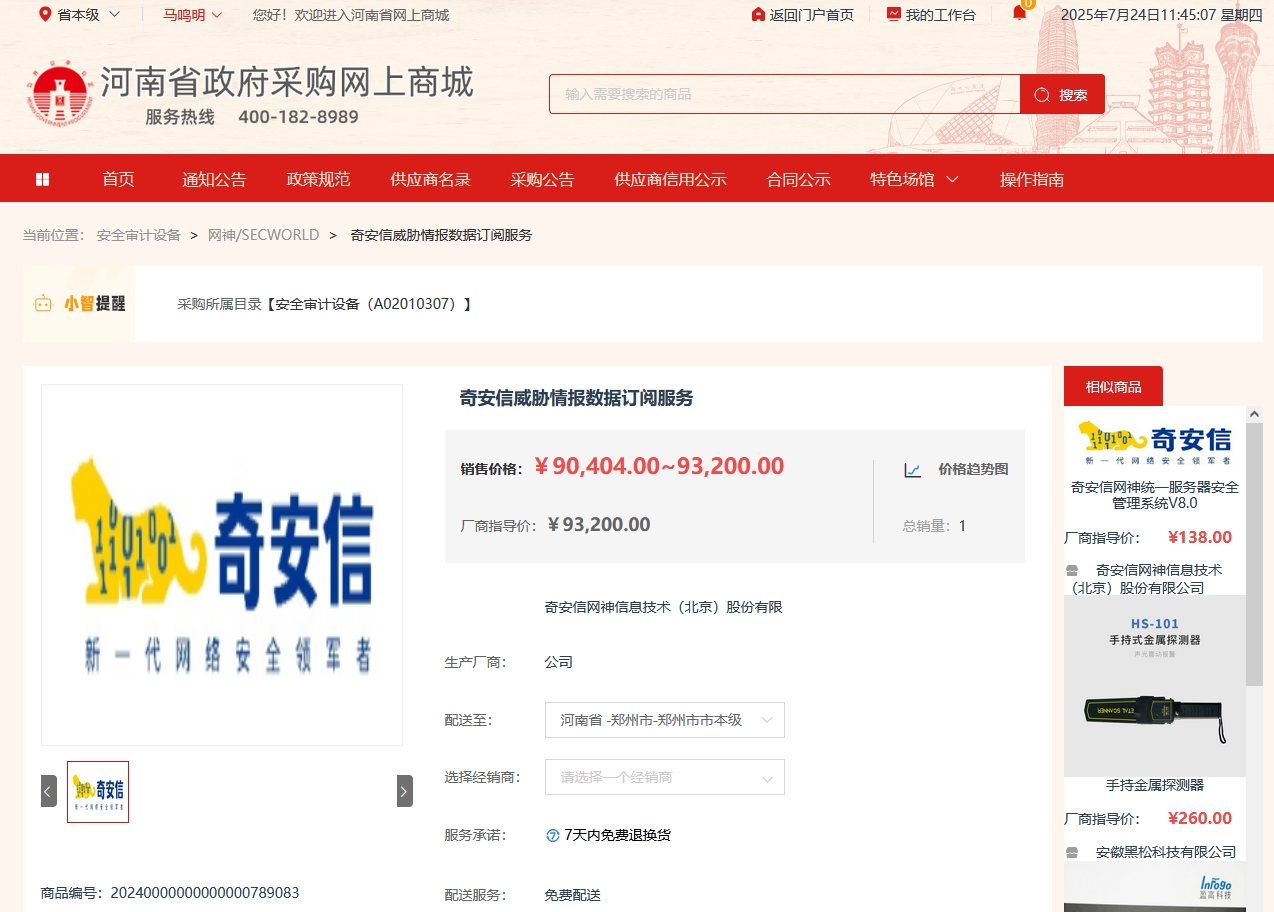Image resolution: width=1274 pixels, height=912 pixels.
Task: Click the HS-101 metal detector image
Action: [x=1155, y=686]
